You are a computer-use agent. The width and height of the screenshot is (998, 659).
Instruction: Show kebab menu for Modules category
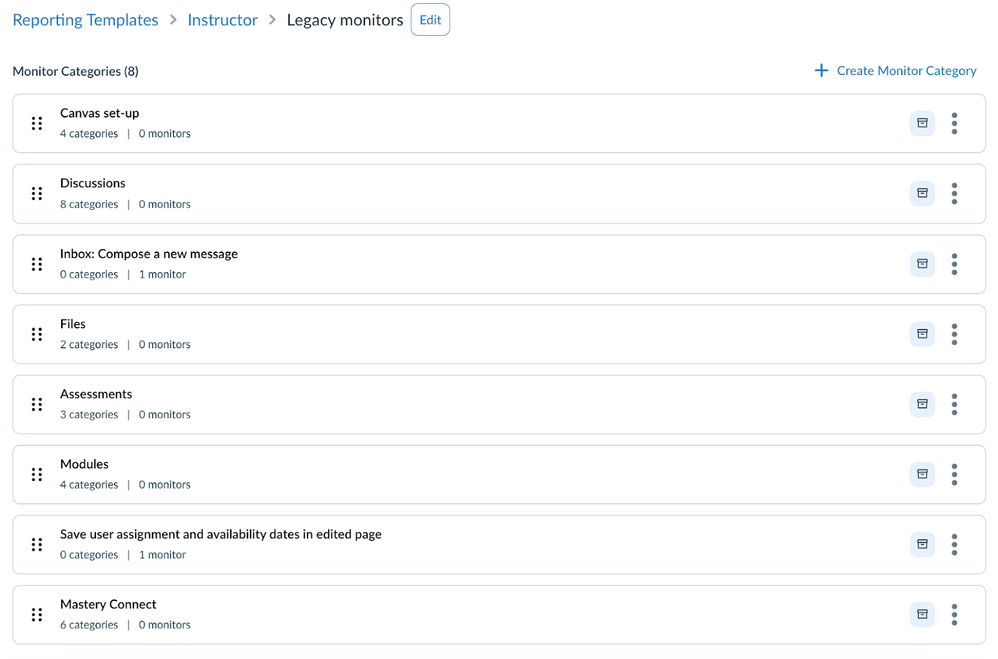[954, 474]
